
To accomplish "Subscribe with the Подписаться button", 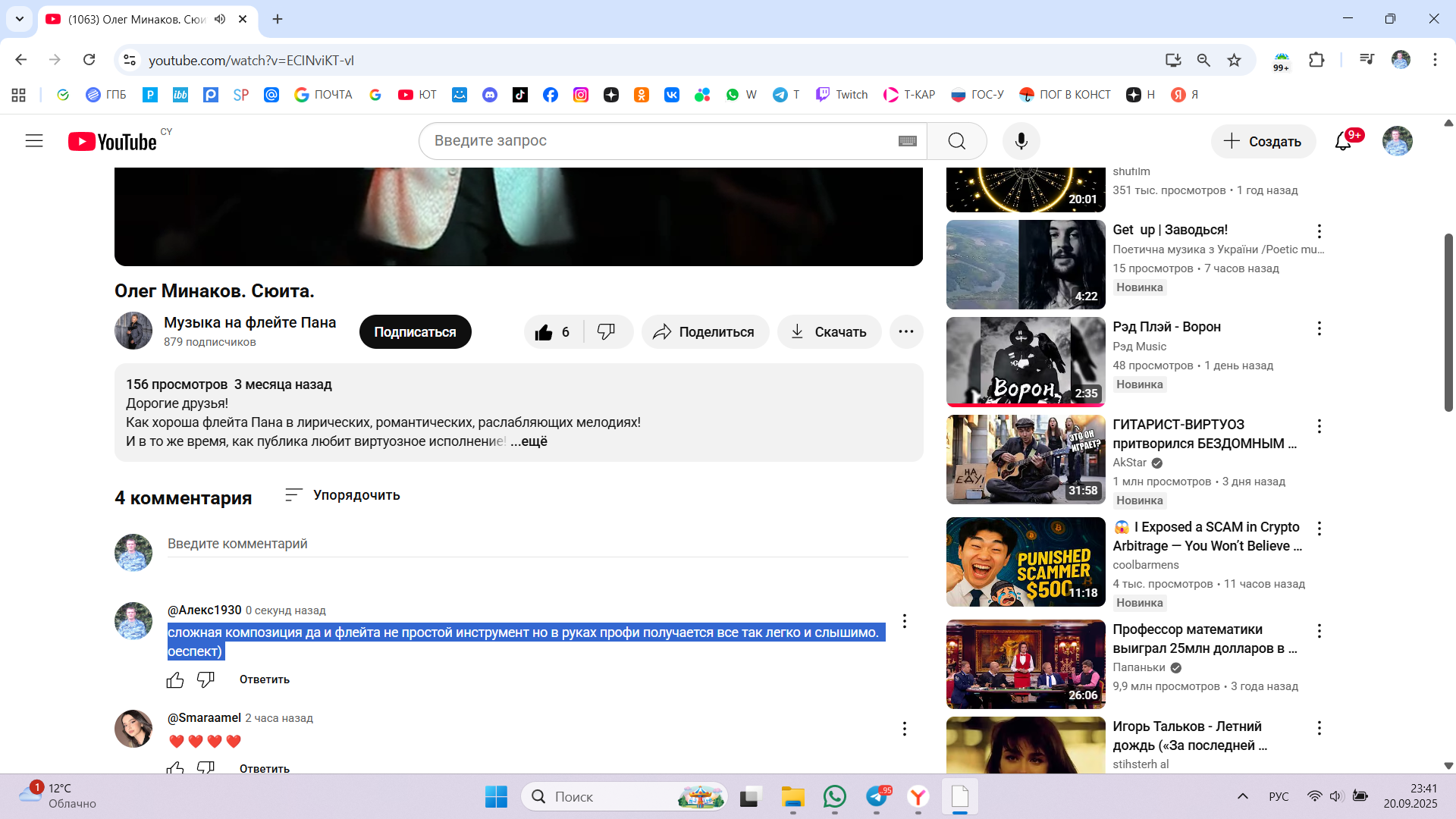I will point(415,332).
